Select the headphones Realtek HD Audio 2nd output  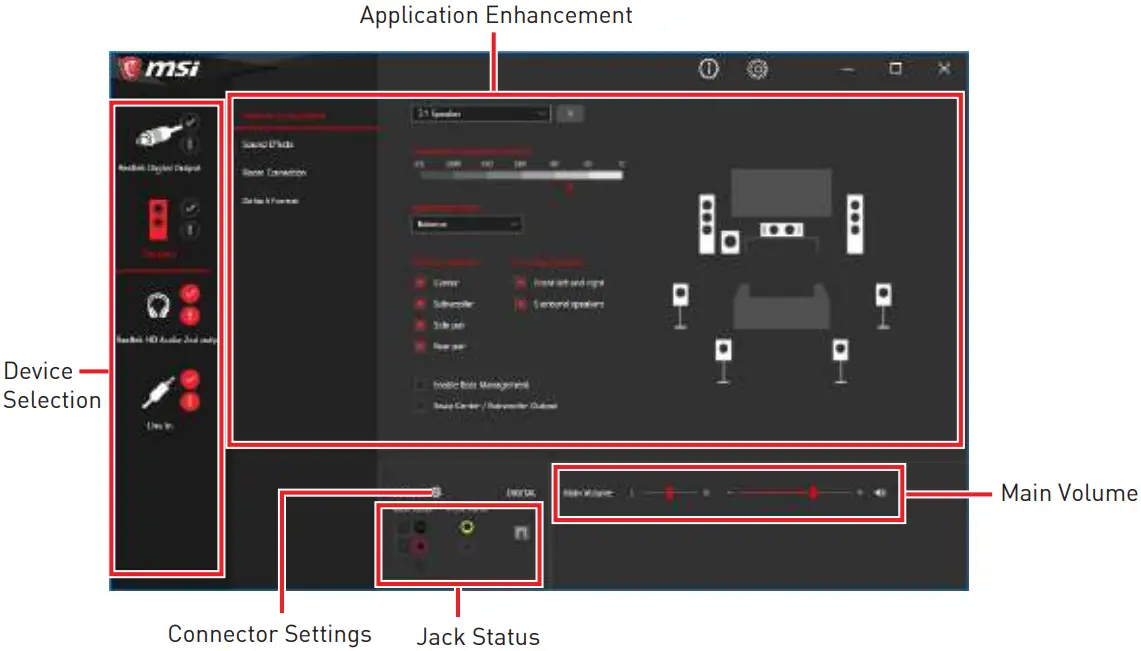tap(158, 305)
